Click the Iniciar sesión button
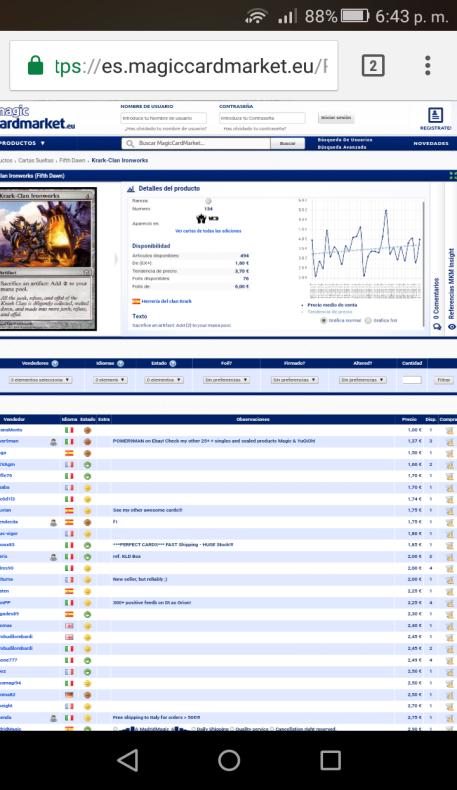 coord(336,118)
